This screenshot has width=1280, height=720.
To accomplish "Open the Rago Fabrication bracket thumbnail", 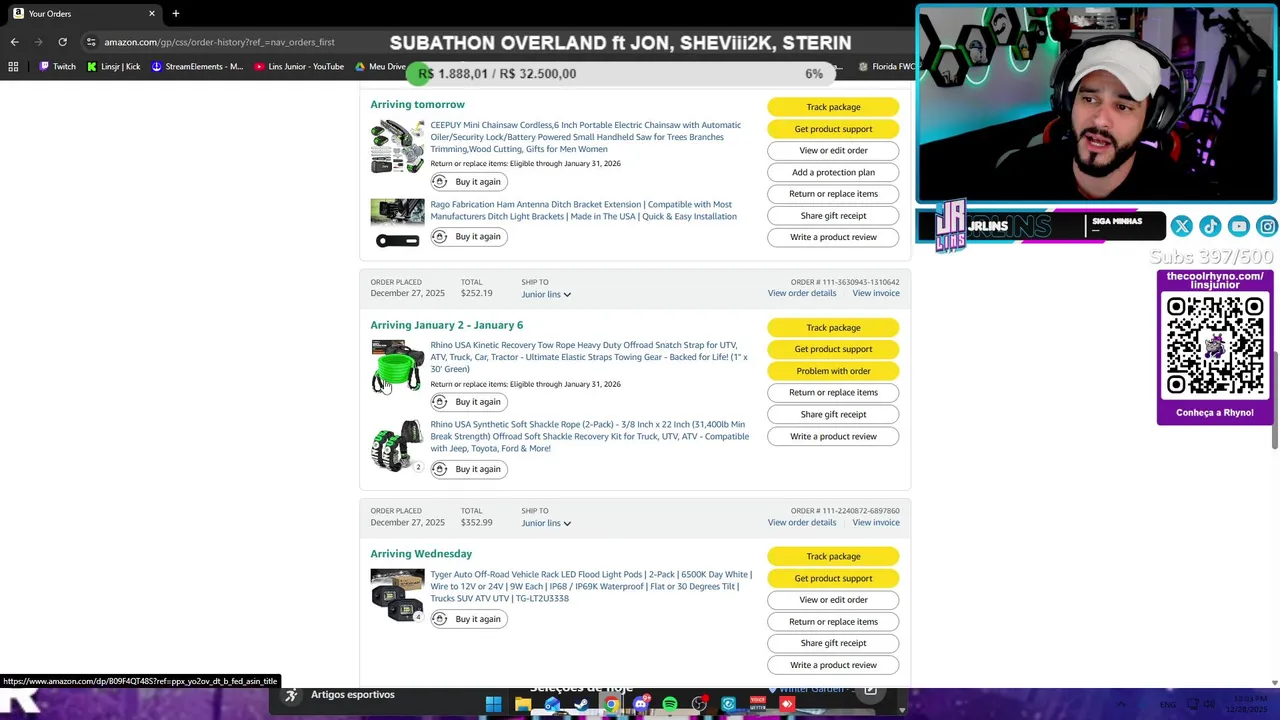I will click(x=397, y=222).
